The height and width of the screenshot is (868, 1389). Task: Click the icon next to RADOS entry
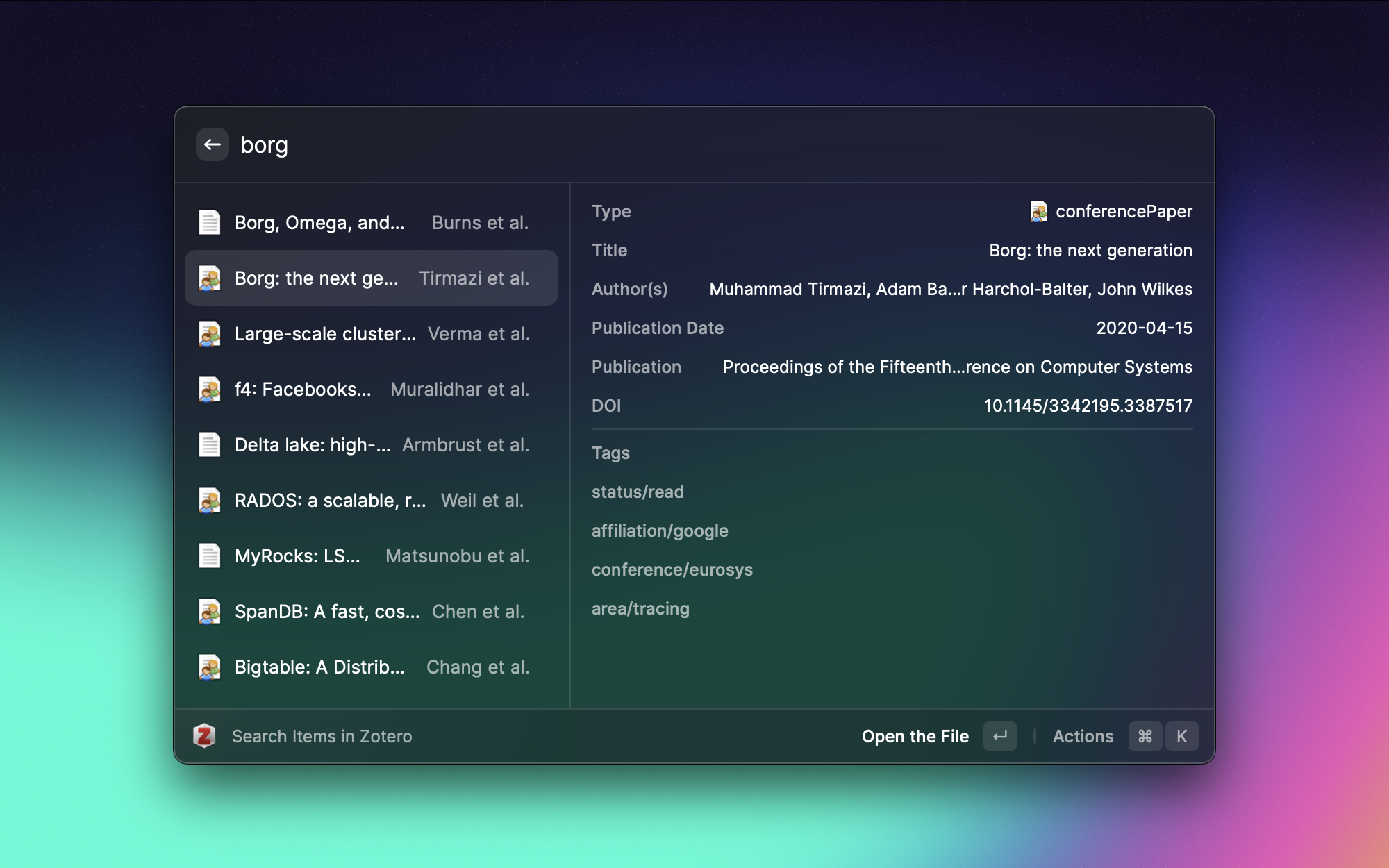[x=209, y=501]
